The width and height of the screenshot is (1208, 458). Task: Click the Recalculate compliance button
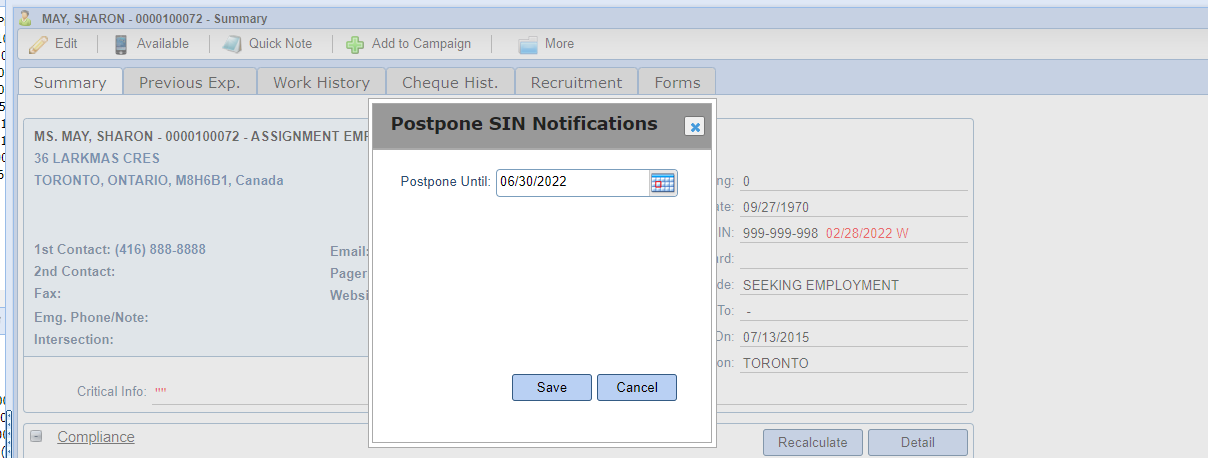click(813, 442)
